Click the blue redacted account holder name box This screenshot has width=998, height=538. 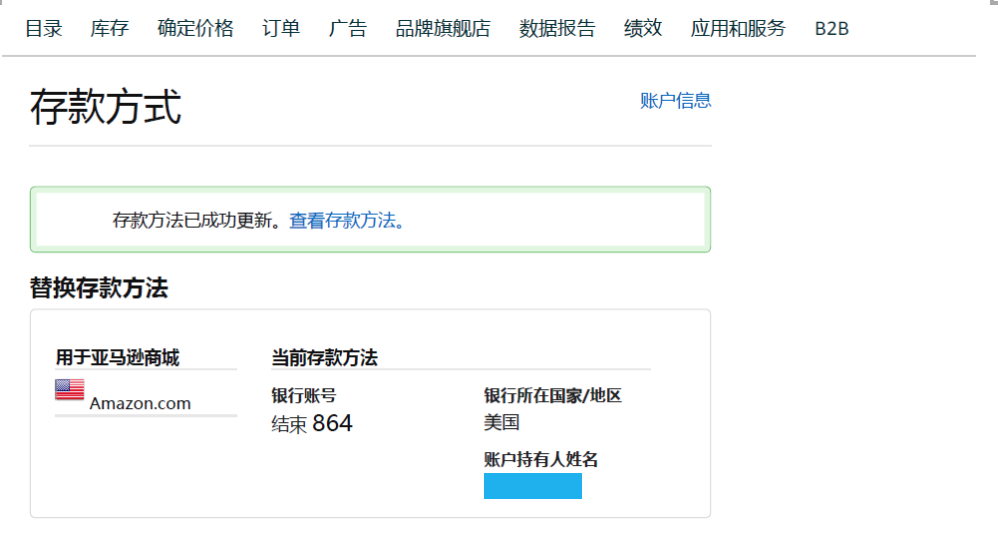tap(532, 486)
